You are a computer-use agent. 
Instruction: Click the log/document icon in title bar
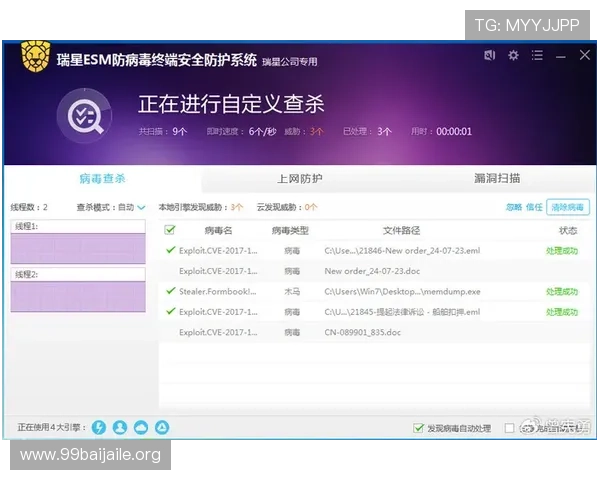pos(489,55)
